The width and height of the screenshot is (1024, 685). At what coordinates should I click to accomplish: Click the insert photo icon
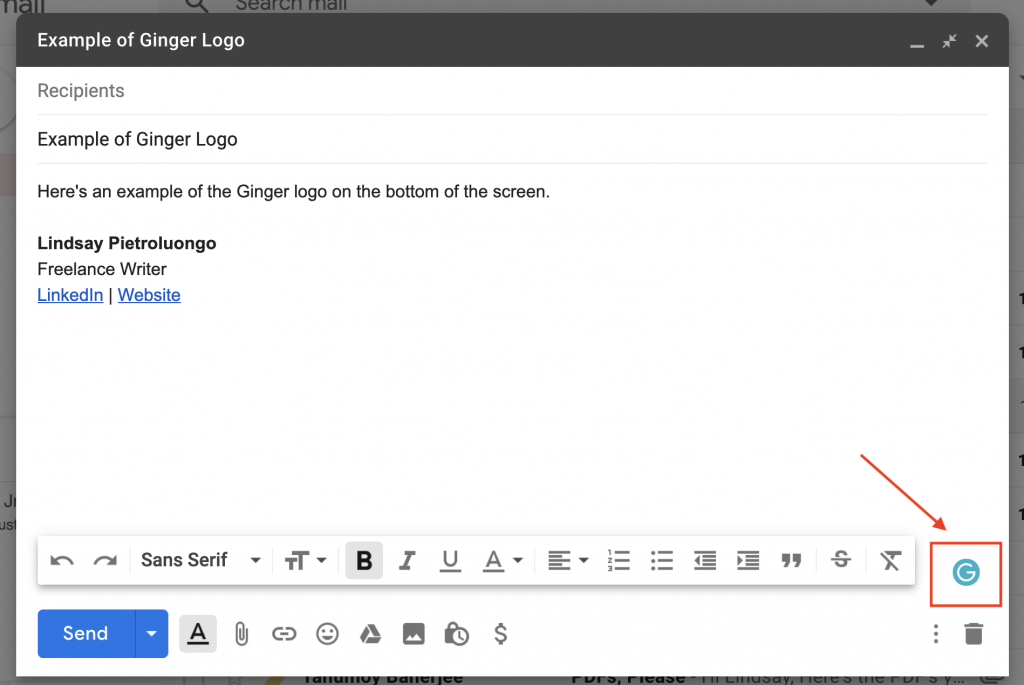click(x=413, y=633)
